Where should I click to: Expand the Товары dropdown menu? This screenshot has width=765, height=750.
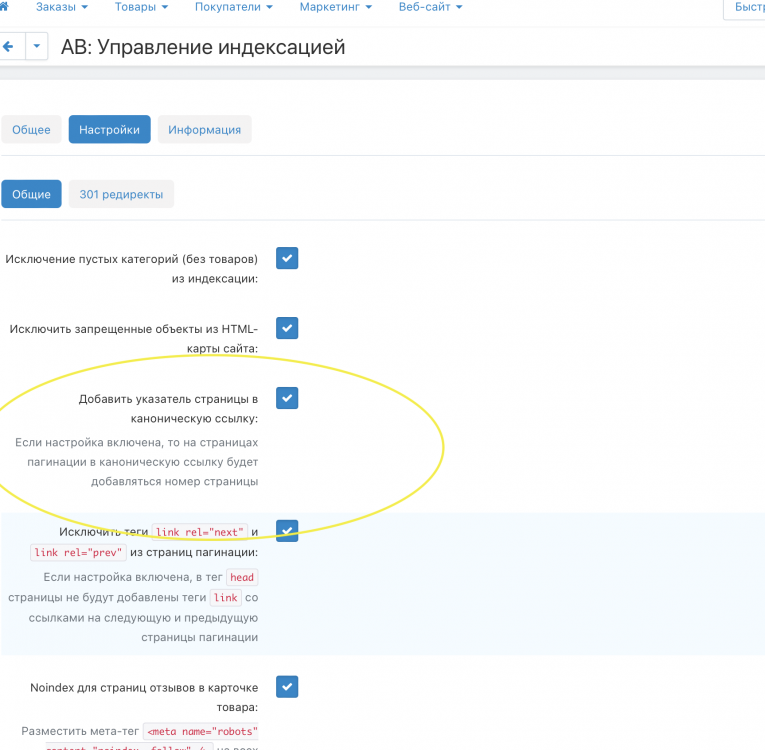(141, 7)
